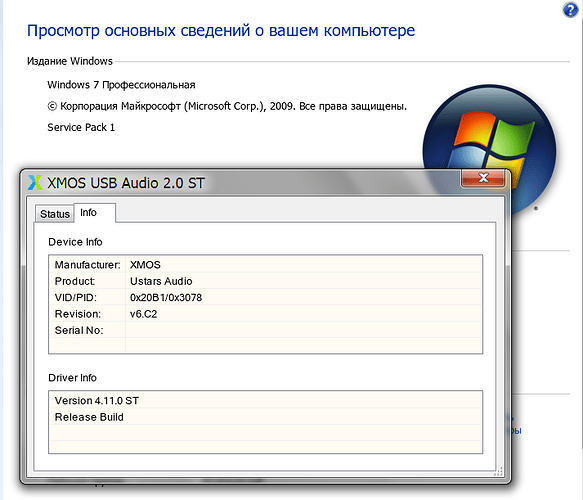Viewport: 583px width, 500px height.
Task: Click the Manufacturer: label
Action: click(x=87, y=265)
